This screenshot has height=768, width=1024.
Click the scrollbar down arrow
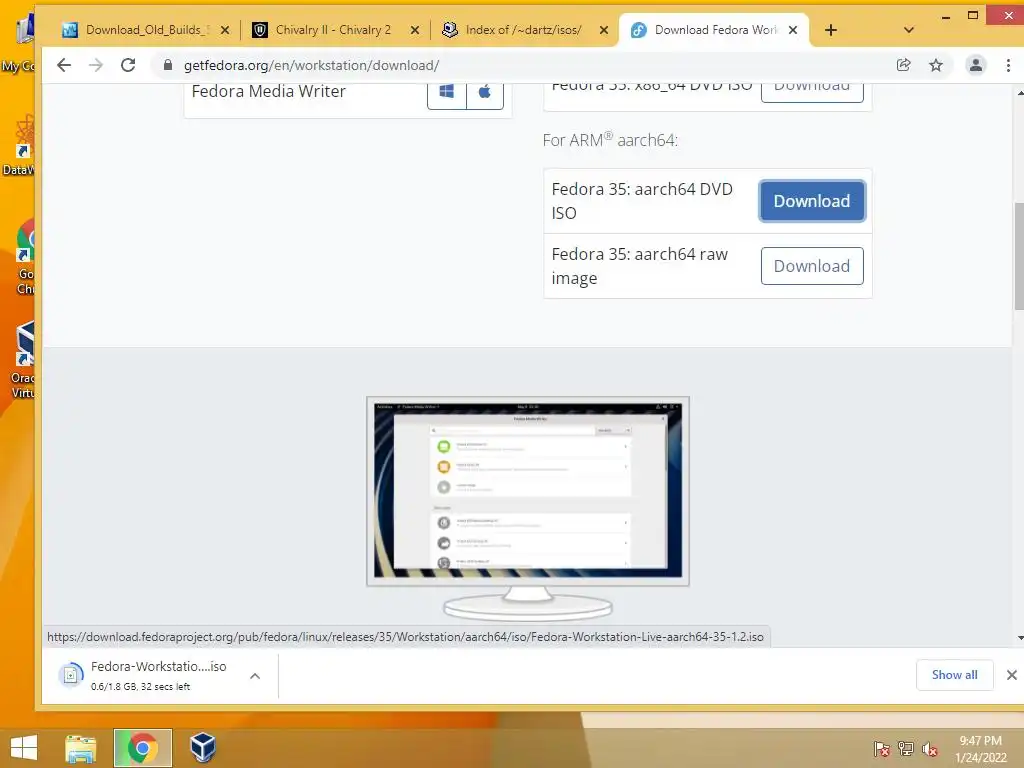pyautogui.click(x=1019, y=637)
